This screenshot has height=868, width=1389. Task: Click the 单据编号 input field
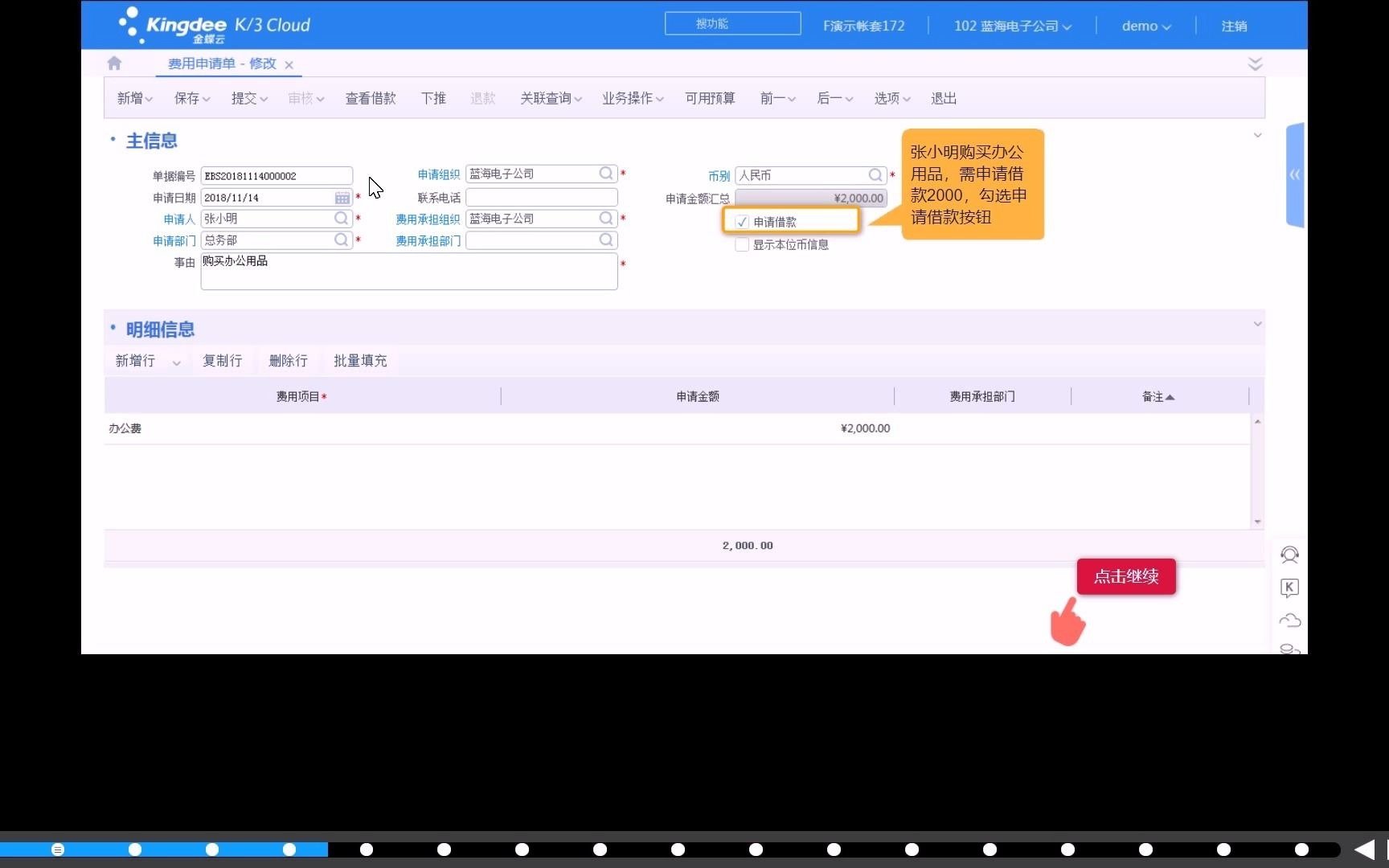tap(277, 176)
